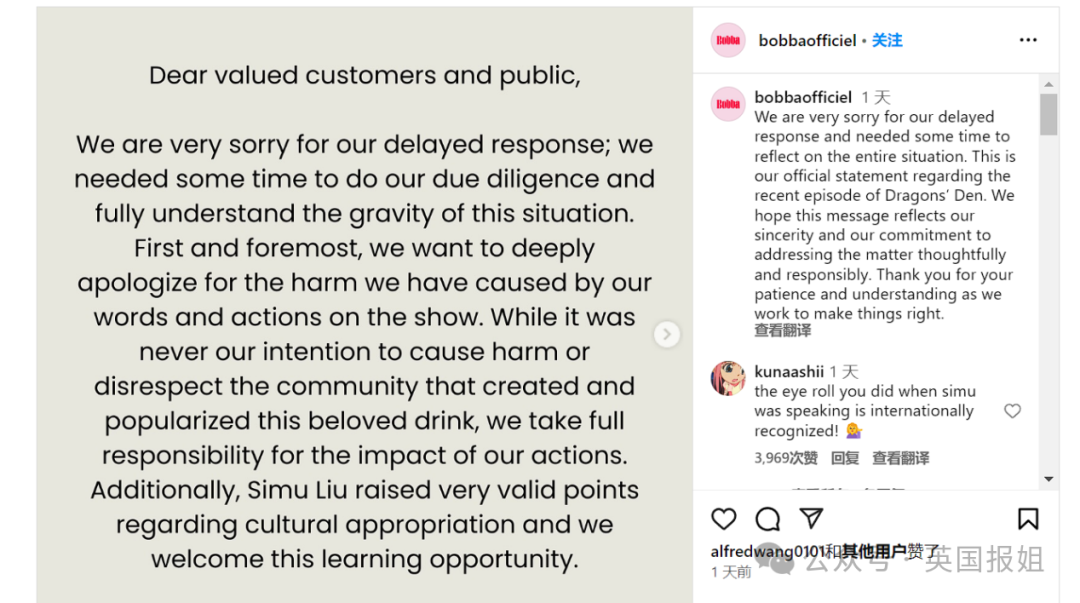Viewport: 1080px width, 603px height.
Task: Open kunaashii username link
Action: click(789, 372)
